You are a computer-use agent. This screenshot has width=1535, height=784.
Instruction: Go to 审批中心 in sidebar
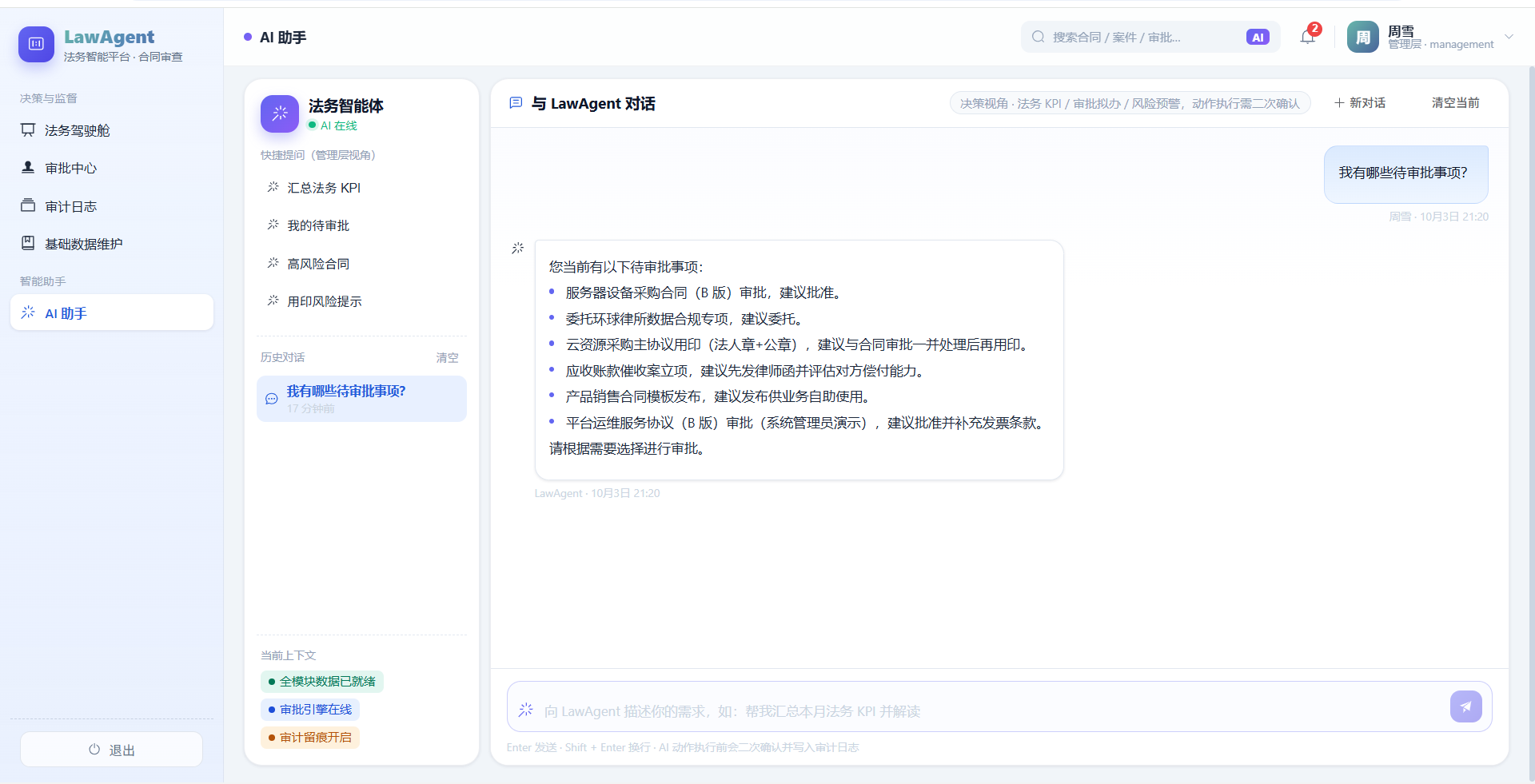point(112,168)
